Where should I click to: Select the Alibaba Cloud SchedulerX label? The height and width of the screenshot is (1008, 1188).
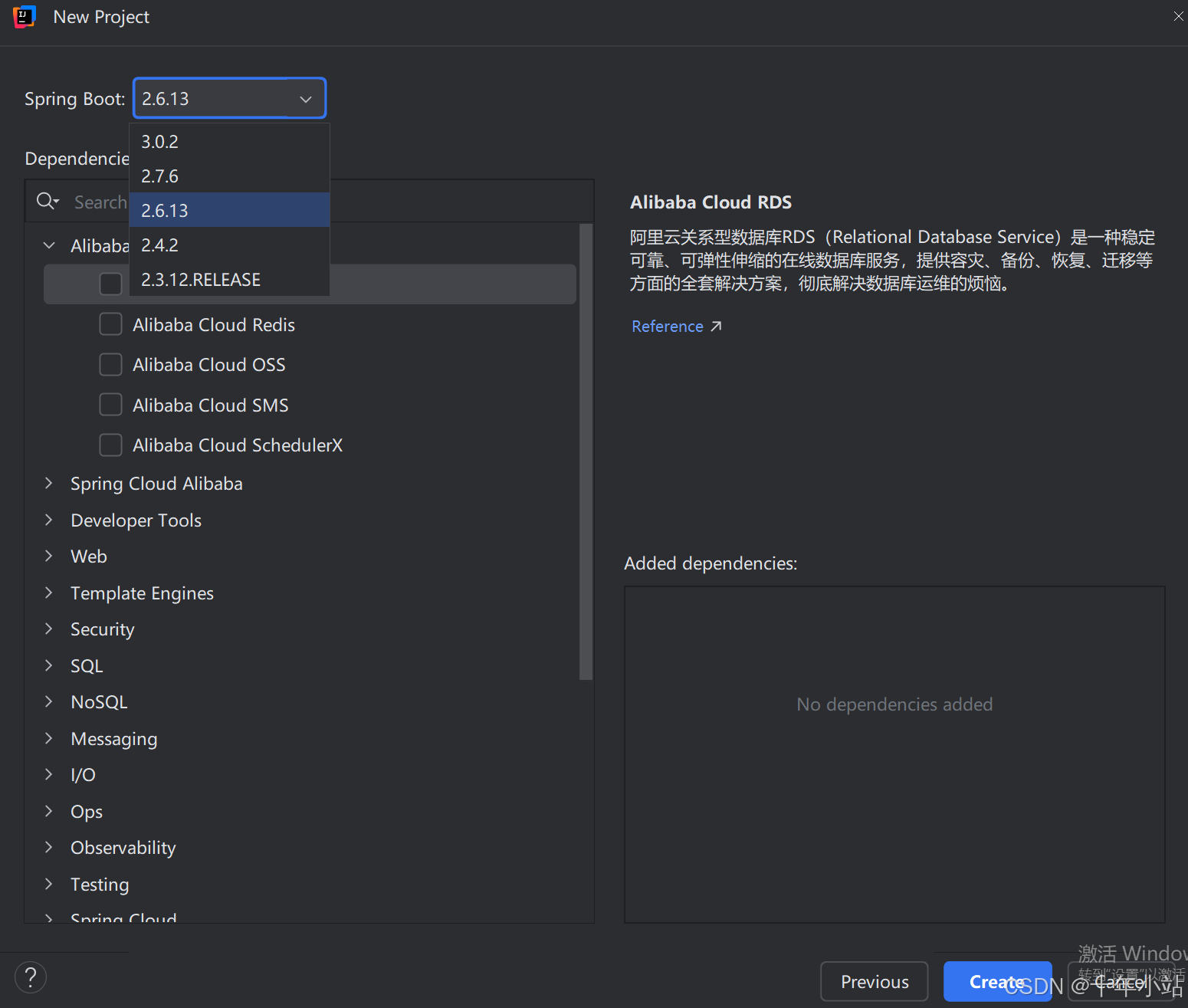click(238, 445)
